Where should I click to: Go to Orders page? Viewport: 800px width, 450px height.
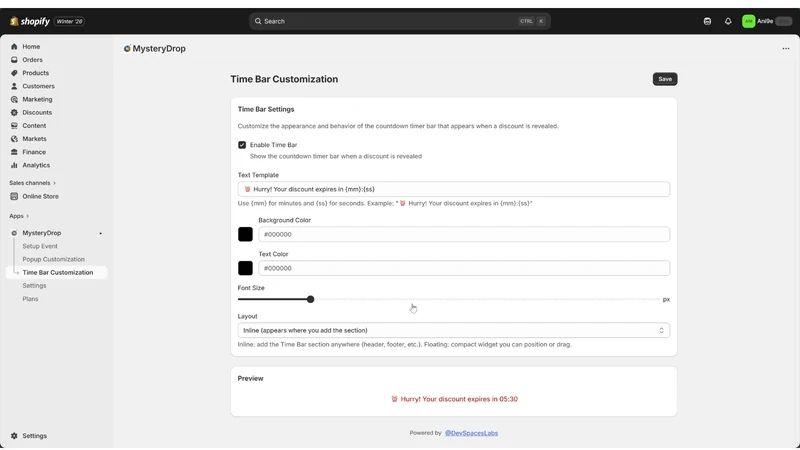32,60
